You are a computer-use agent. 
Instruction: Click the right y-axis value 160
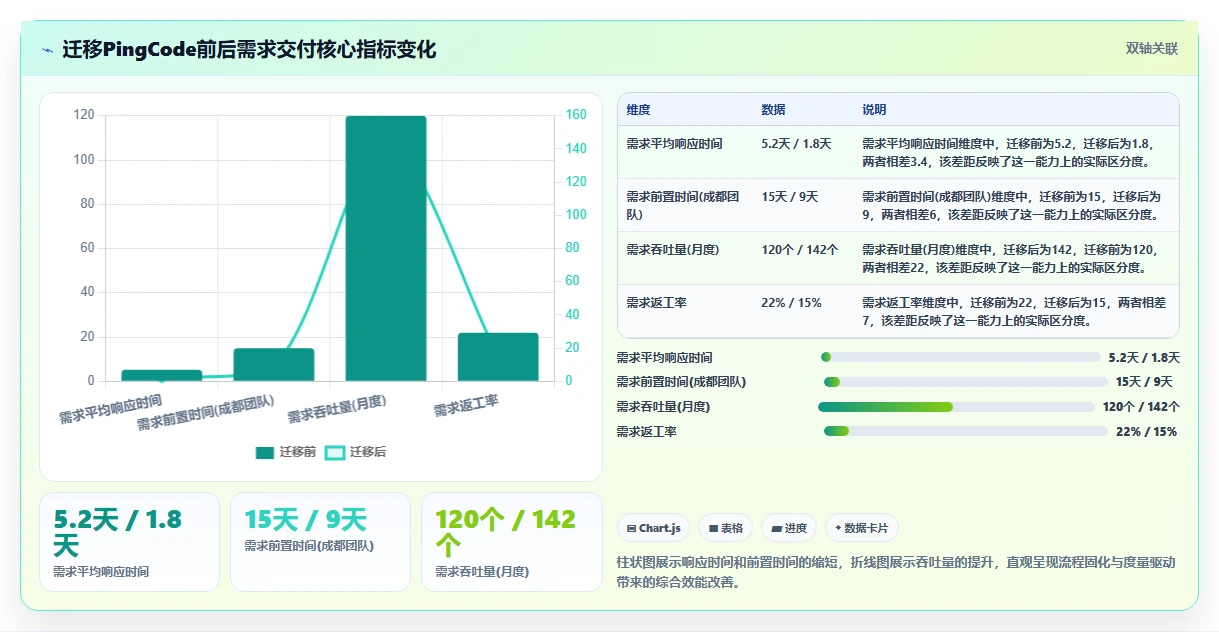tap(576, 115)
